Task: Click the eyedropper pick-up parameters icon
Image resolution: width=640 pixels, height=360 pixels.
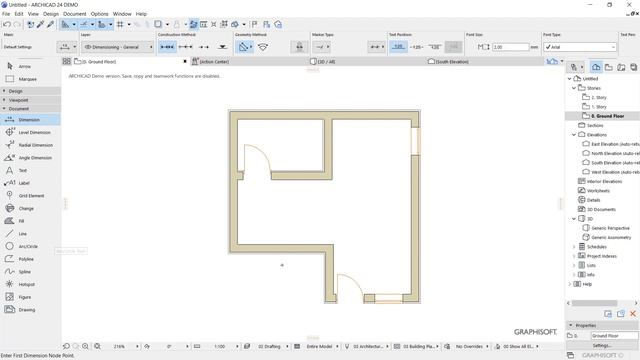Action: (40, 24)
